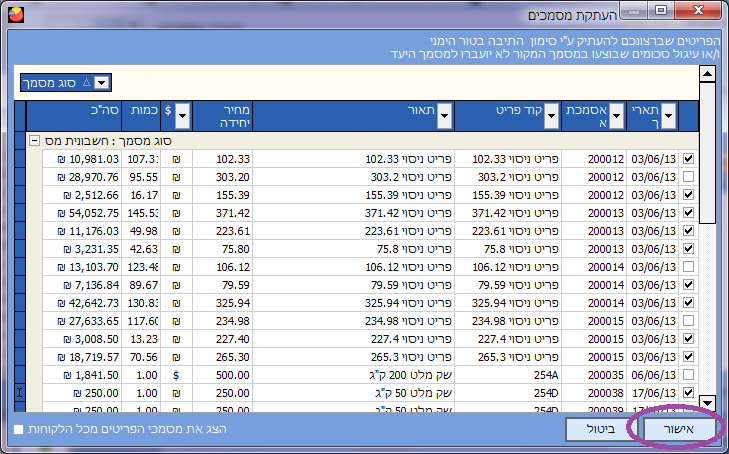Click the application icon in the title bar
This screenshot has width=729, height=454.
pos(11,13)
